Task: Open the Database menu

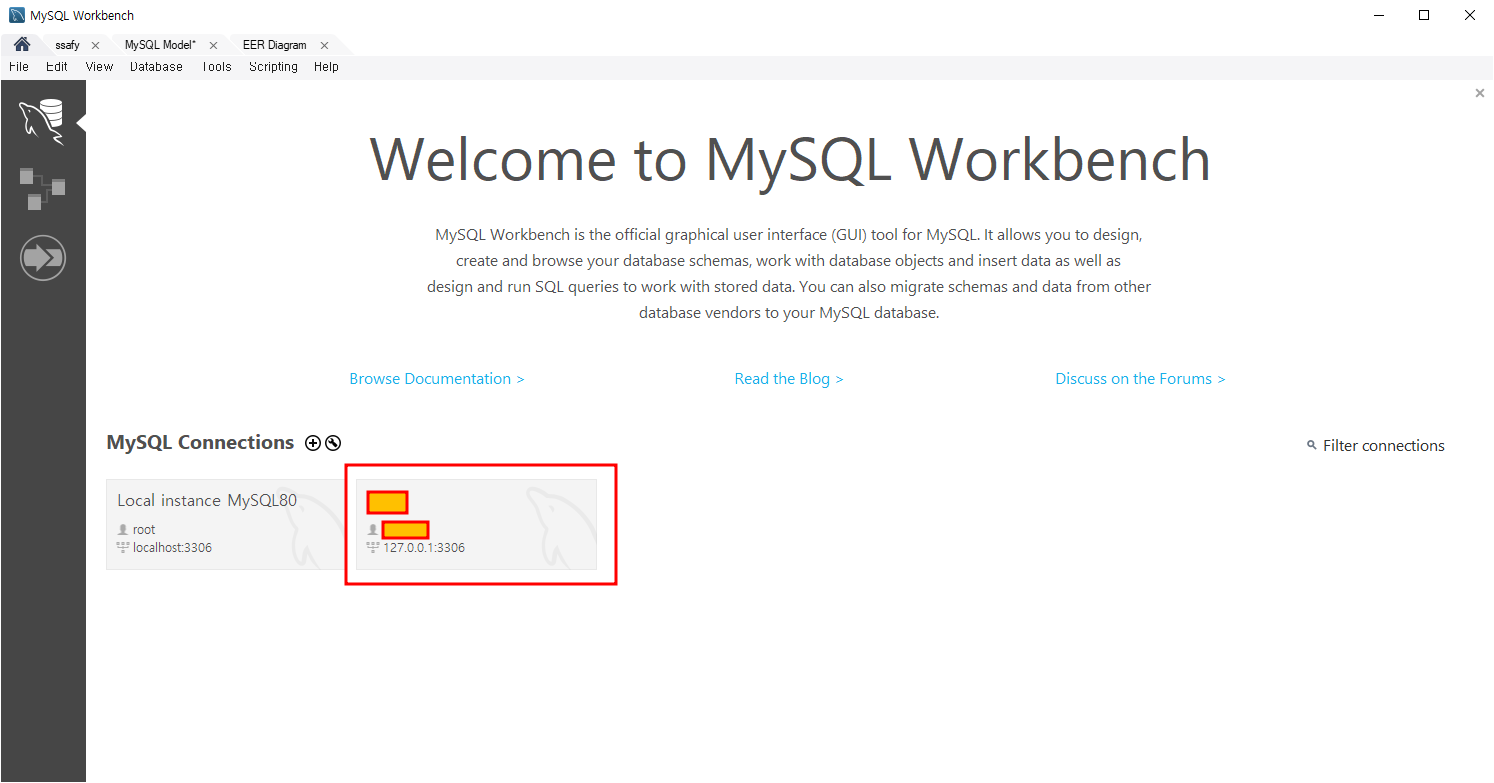Action: click(156, 67)
